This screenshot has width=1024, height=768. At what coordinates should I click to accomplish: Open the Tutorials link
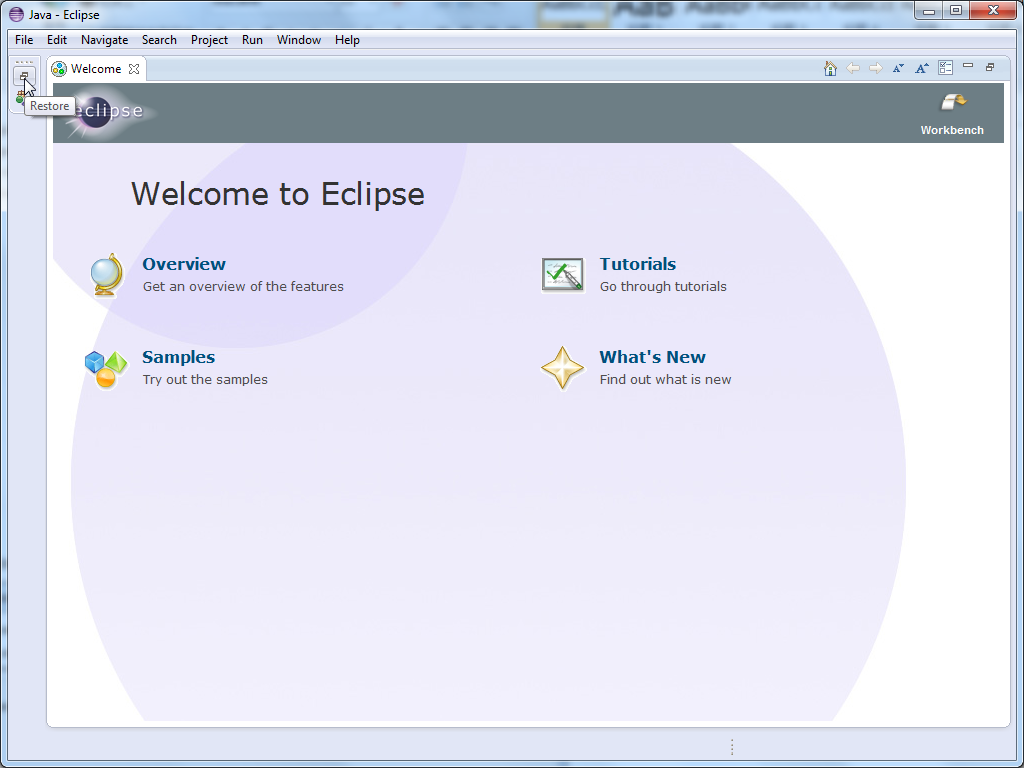point(637,264)
